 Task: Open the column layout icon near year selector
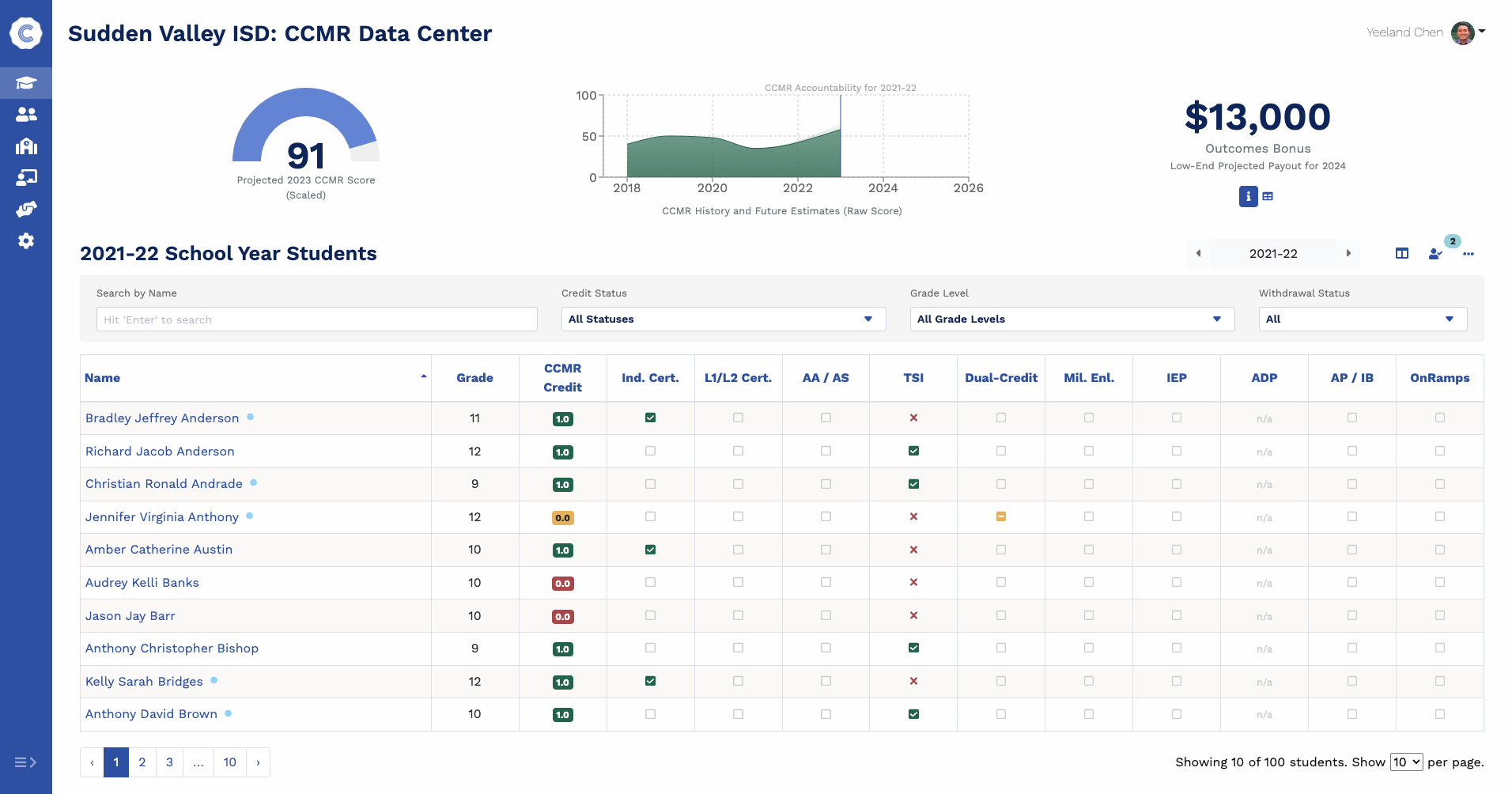pos(1402,253)
